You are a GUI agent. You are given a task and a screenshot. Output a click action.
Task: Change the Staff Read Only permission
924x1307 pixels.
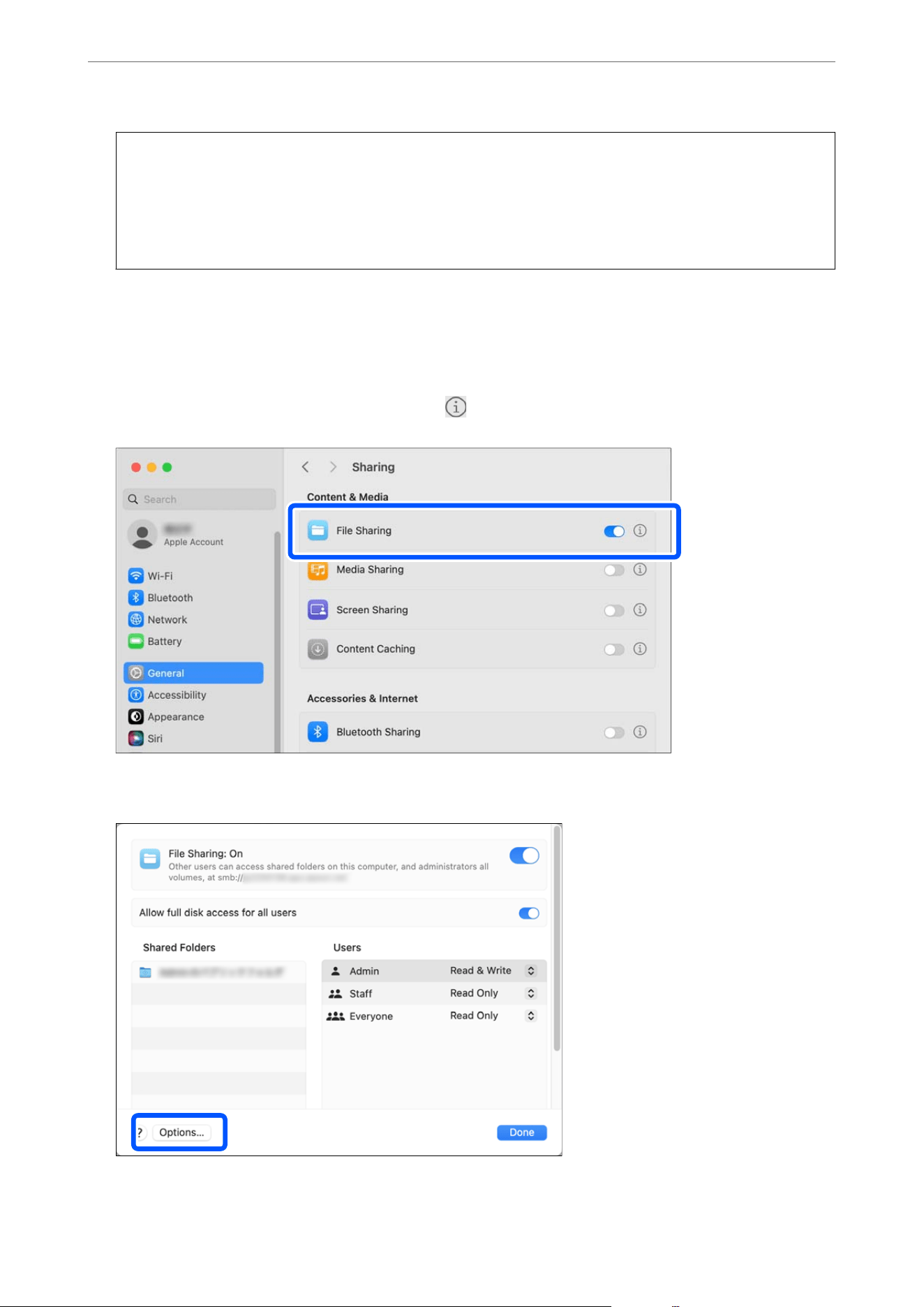(531, 993)
